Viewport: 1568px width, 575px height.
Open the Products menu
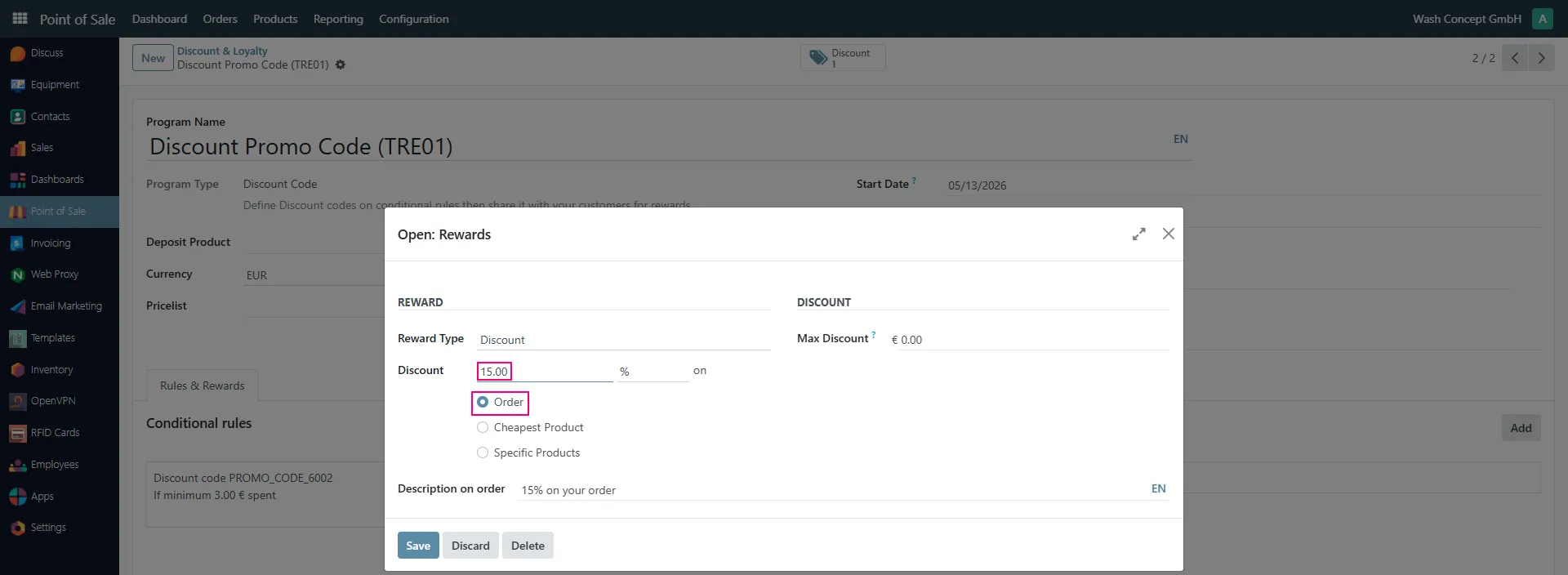coord(275,19)
